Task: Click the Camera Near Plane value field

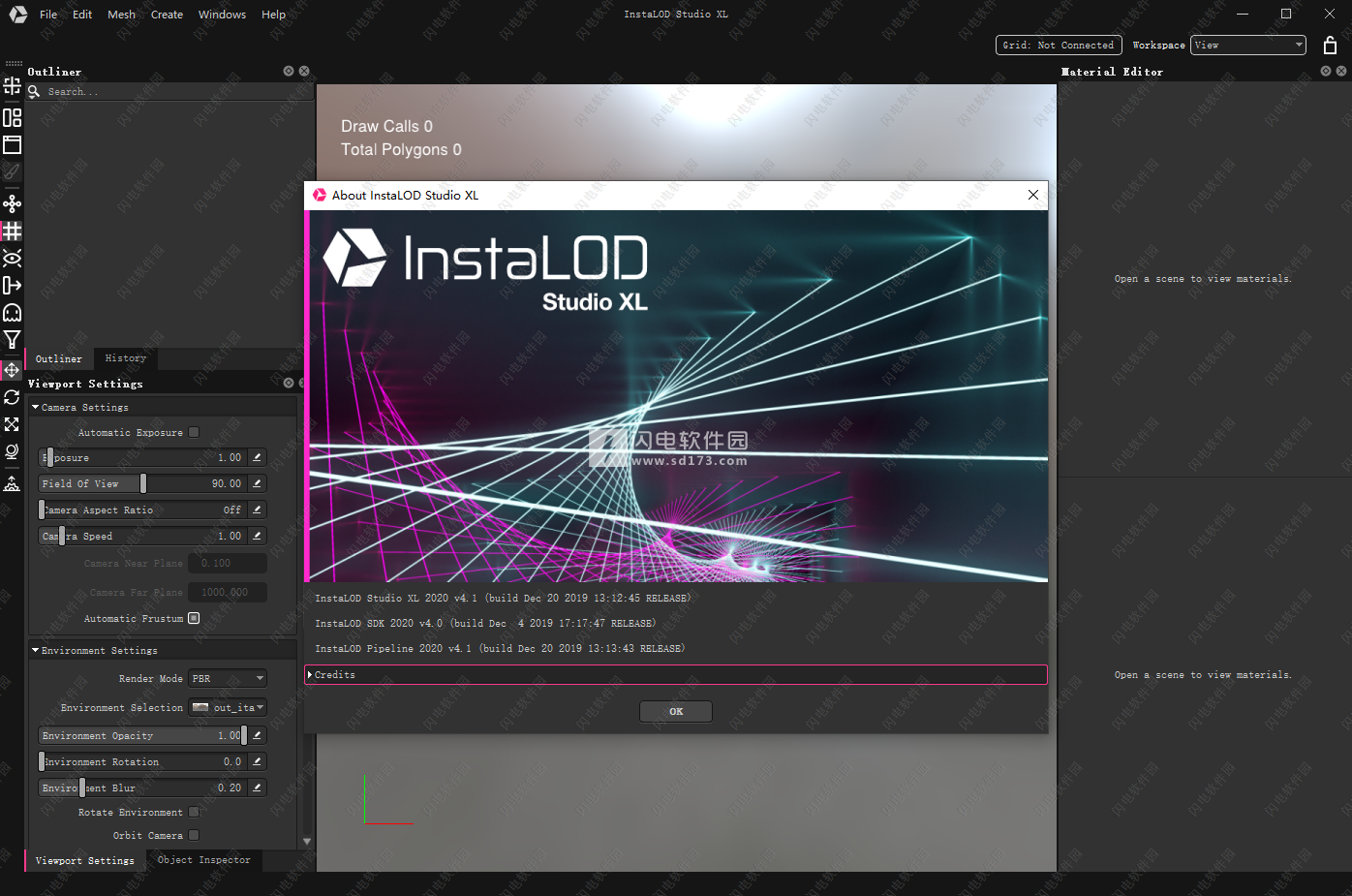Action: click(229, 563)
